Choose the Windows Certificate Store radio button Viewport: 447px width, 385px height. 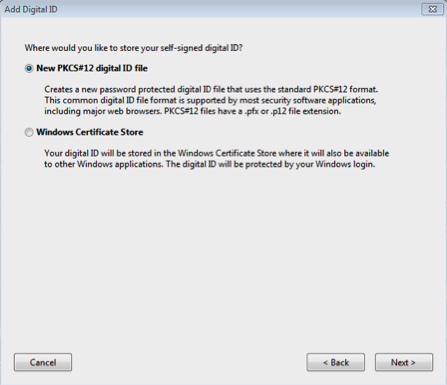point(29,132)
